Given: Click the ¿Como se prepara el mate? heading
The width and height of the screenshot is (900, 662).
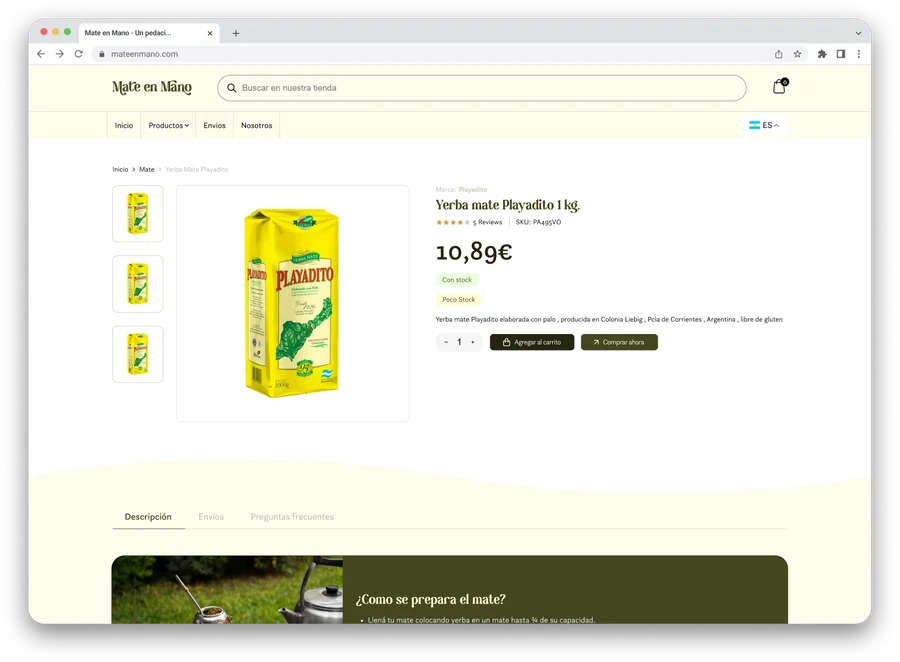Looking at the screenshot, I should (x=430, y=599).
